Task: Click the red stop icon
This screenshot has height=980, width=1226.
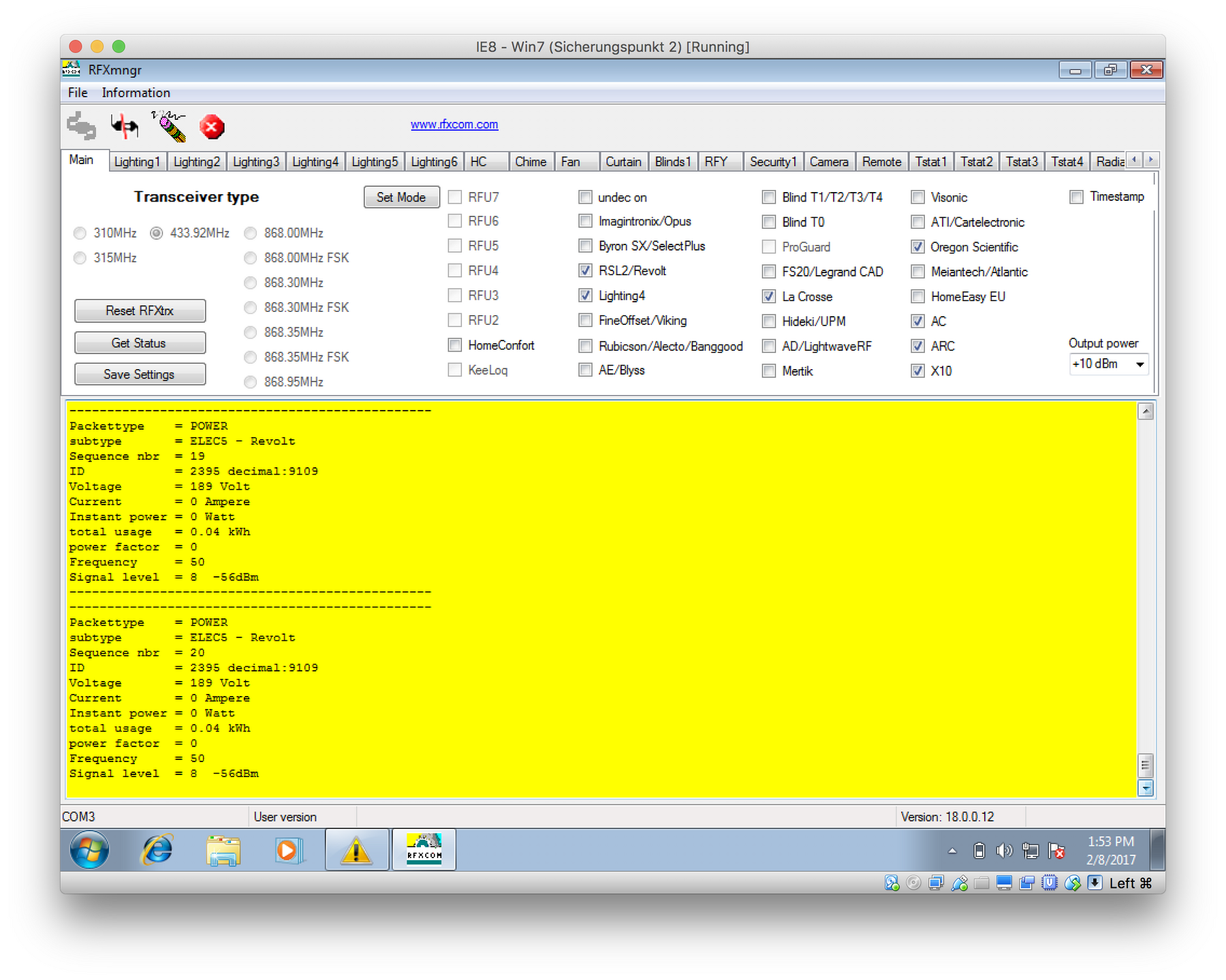Action: pos(212,127)
